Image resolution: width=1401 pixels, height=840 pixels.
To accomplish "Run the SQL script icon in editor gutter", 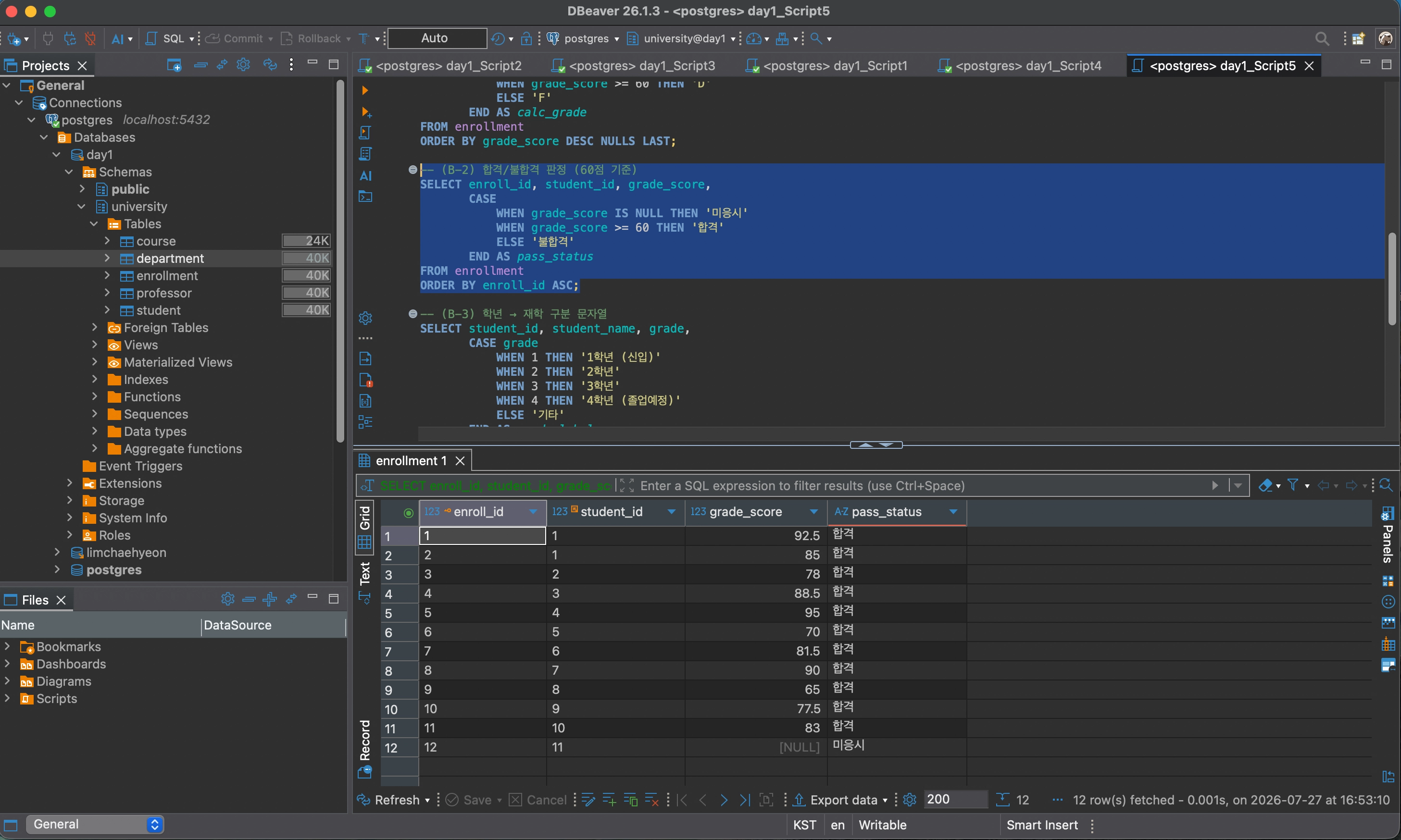I will (x=365, y=133).
